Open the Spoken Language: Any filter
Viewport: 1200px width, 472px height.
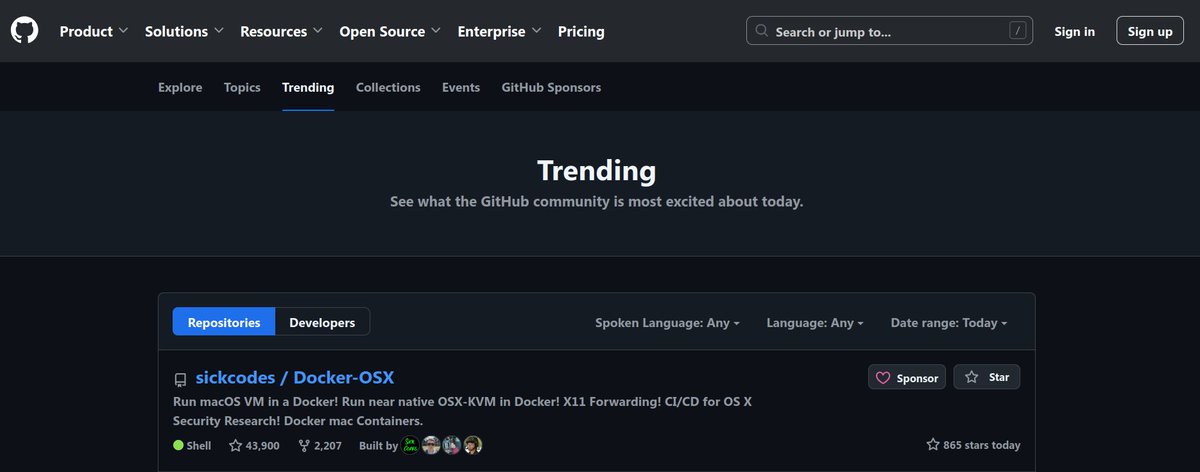[x=667, y=323]
